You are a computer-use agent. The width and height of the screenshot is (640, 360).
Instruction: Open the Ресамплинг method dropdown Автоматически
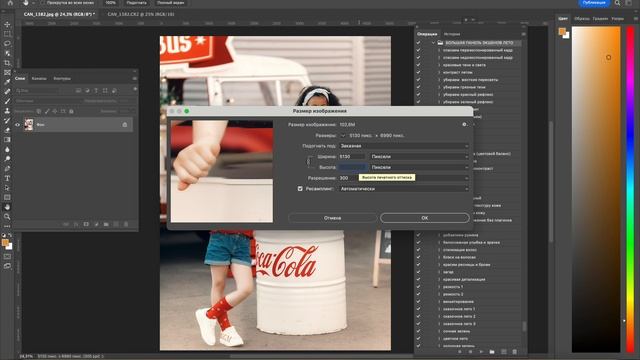[404, 189]
